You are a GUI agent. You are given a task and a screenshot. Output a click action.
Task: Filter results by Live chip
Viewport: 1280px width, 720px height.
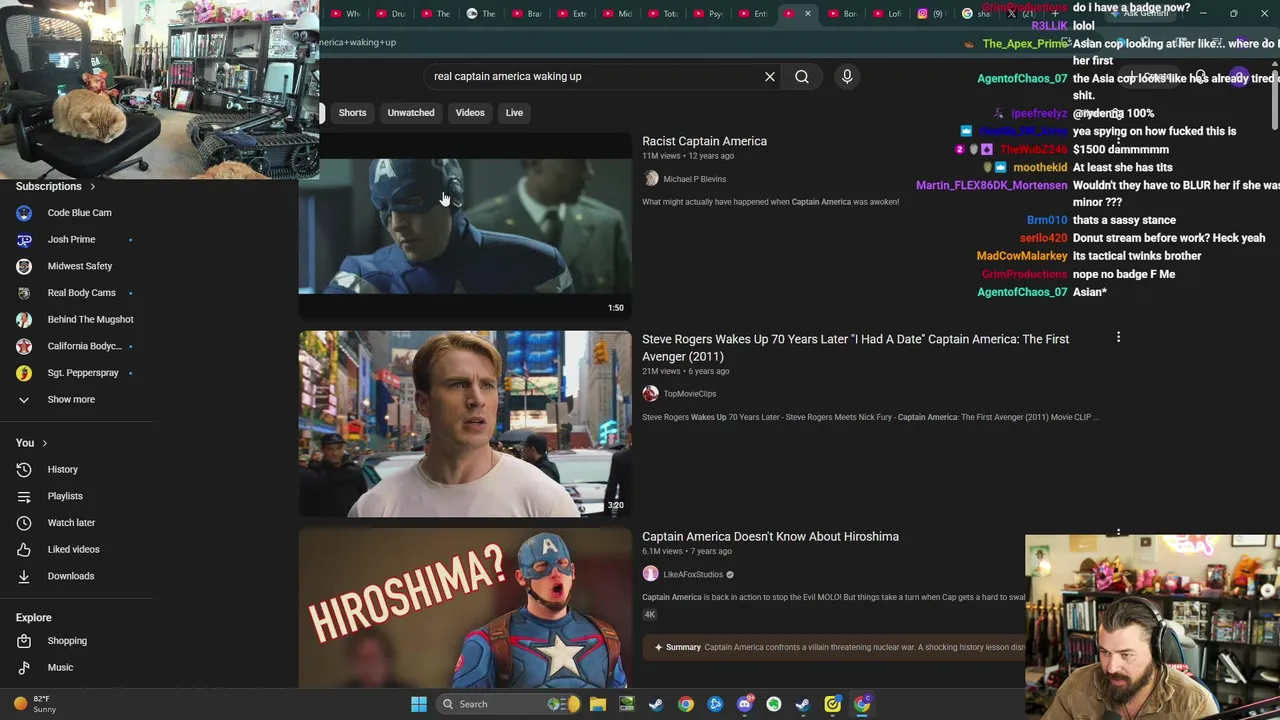(514, 113)
